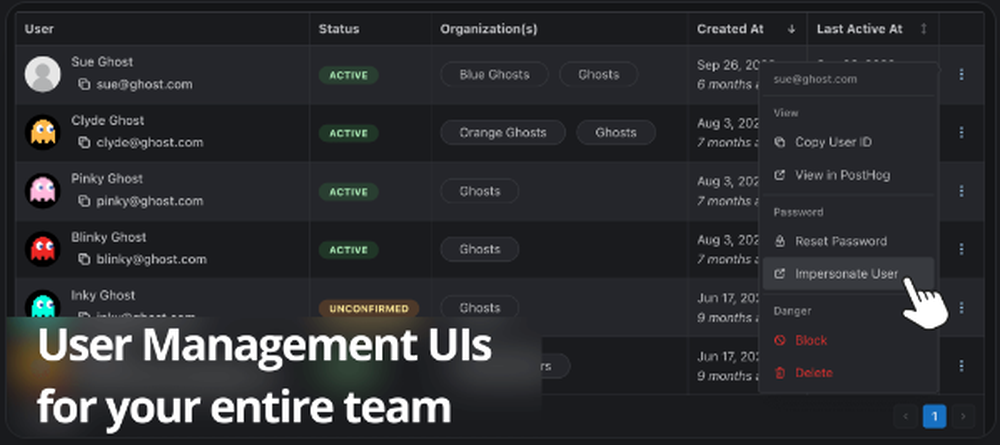
Task: Click the User column header
Action: [x=40, y=29]
